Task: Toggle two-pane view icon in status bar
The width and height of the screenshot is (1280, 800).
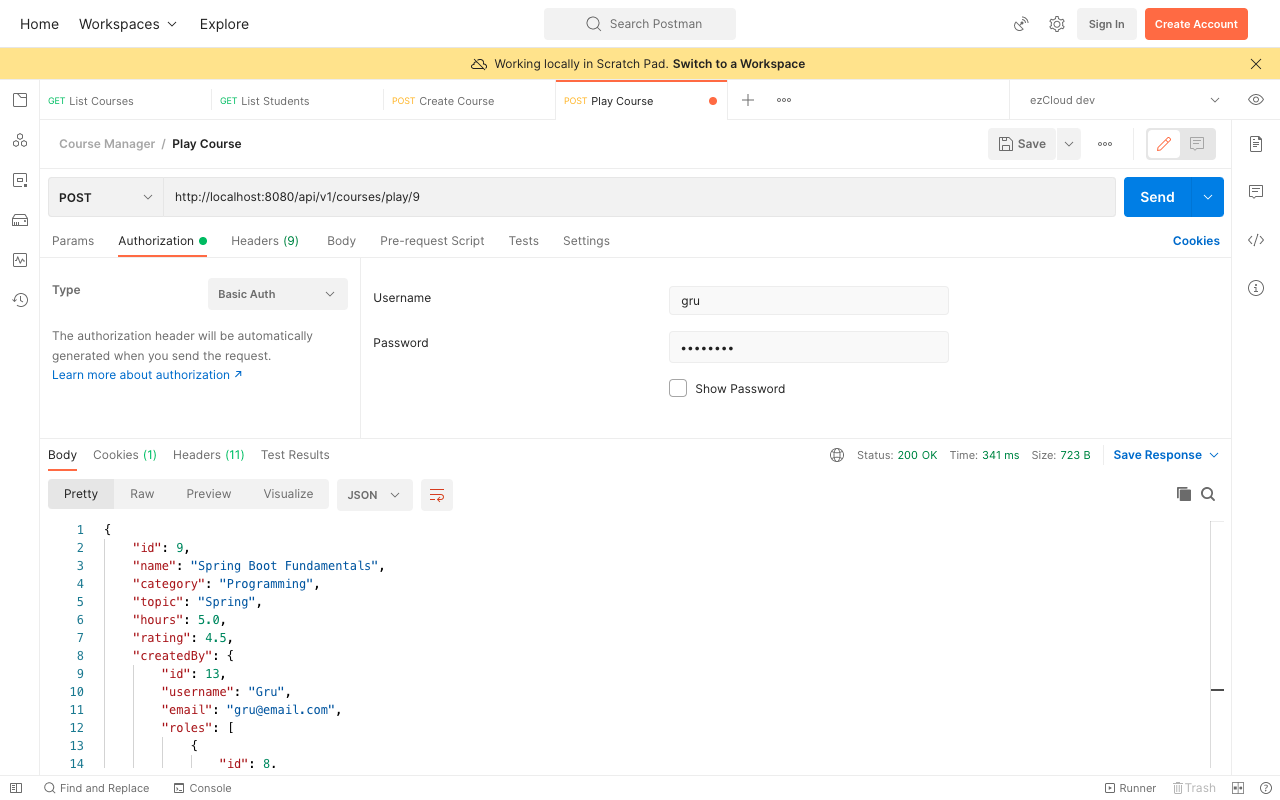Action: coord(1238,788)
